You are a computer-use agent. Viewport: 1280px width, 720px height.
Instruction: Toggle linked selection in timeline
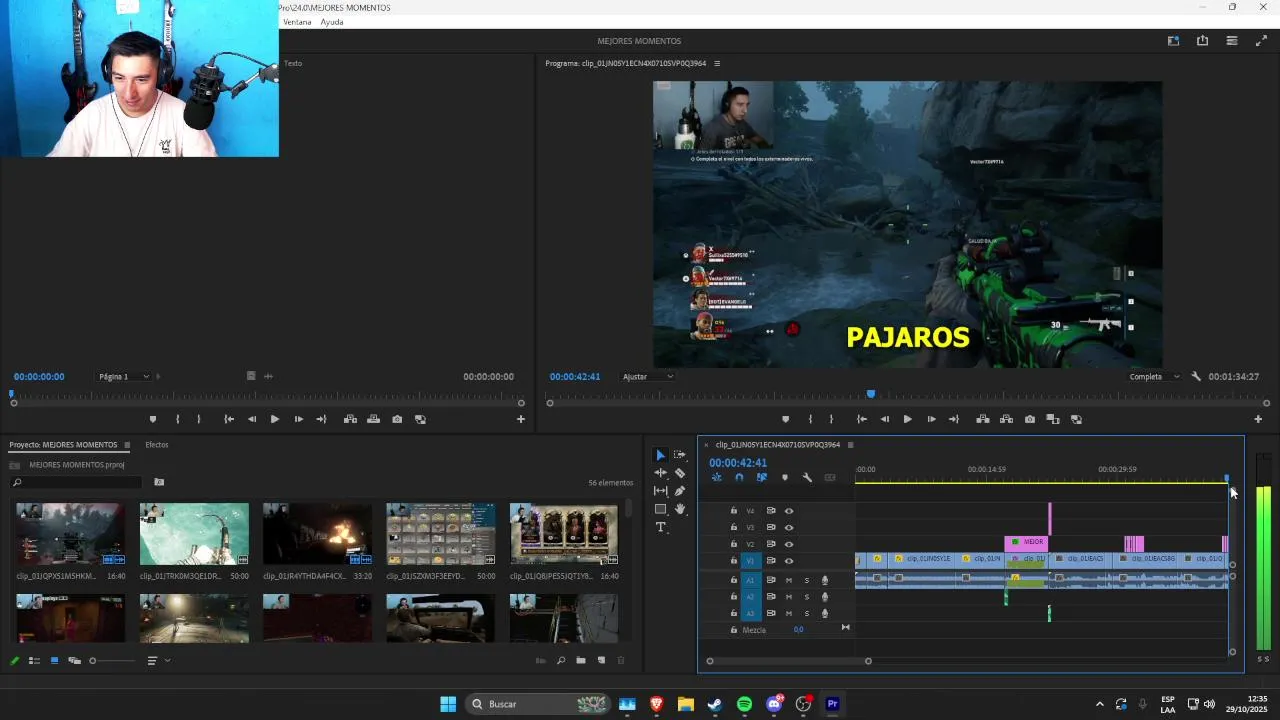point(762,478)
